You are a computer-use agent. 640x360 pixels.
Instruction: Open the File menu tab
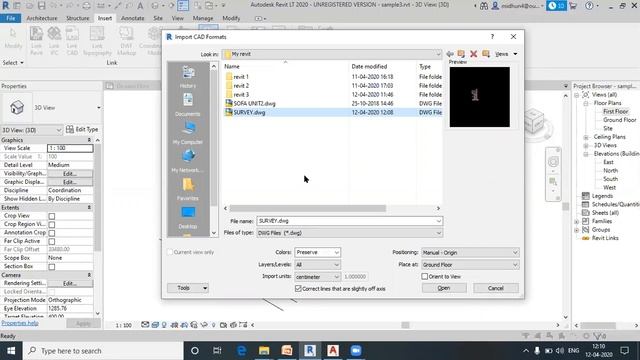tap(11, 18)
